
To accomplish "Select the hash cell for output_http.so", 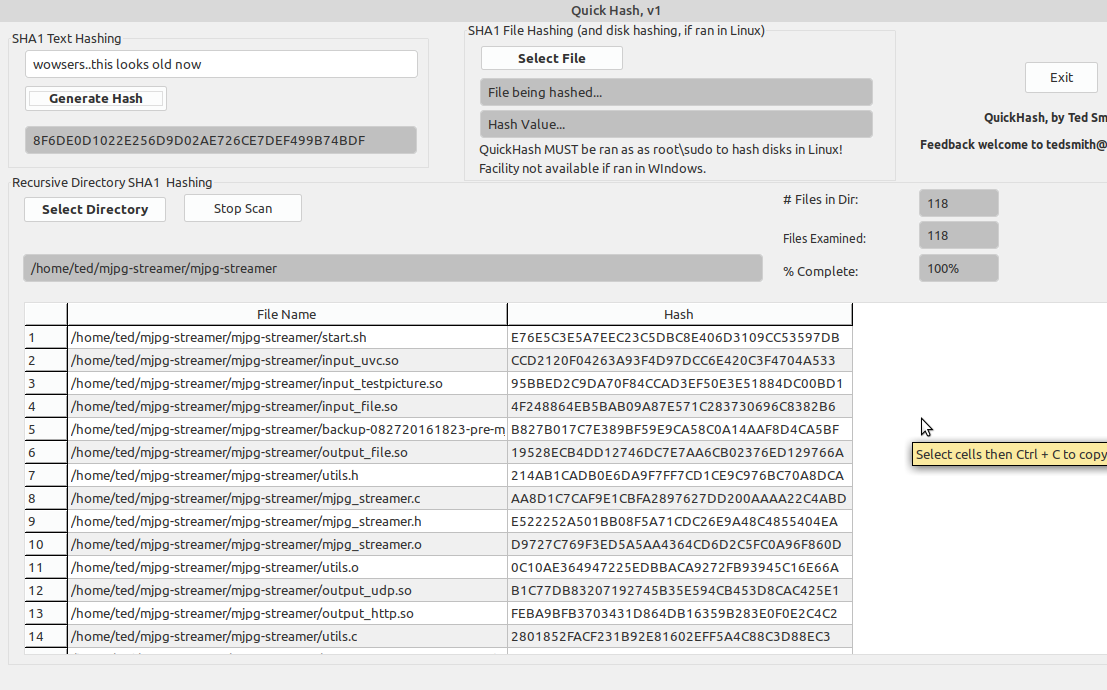I will (679, 613).
